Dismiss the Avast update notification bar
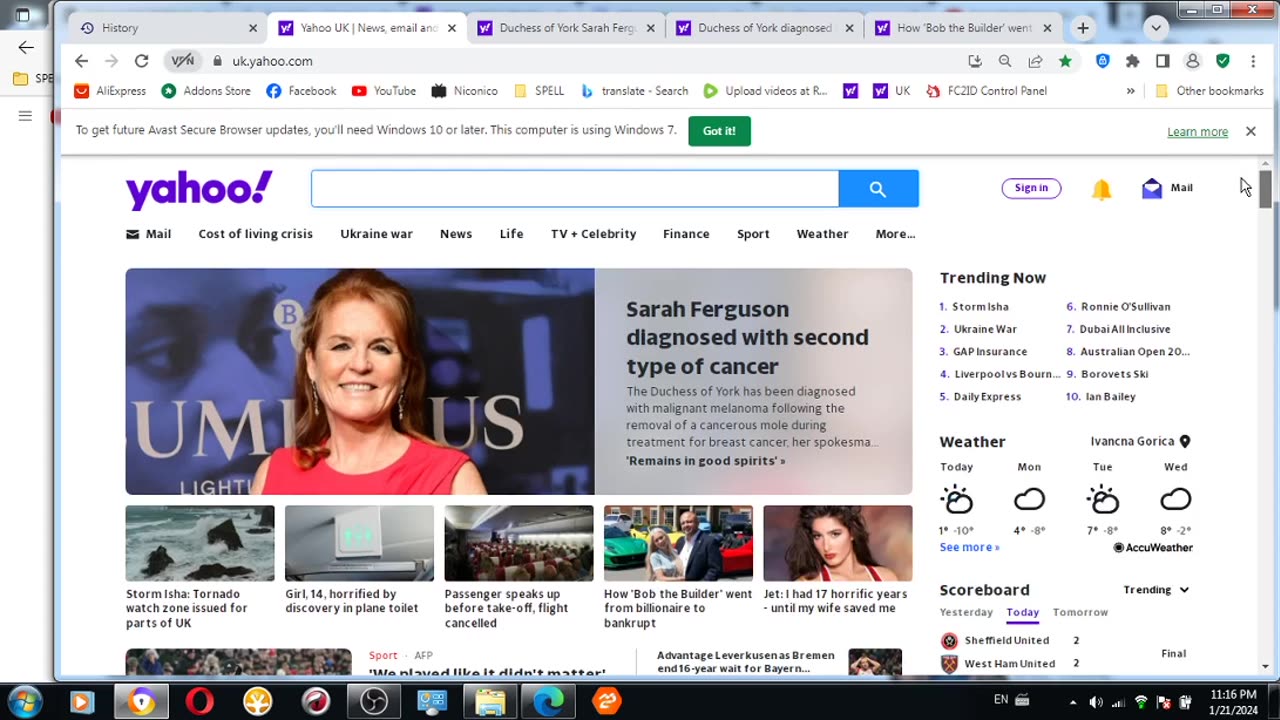 1250,131
